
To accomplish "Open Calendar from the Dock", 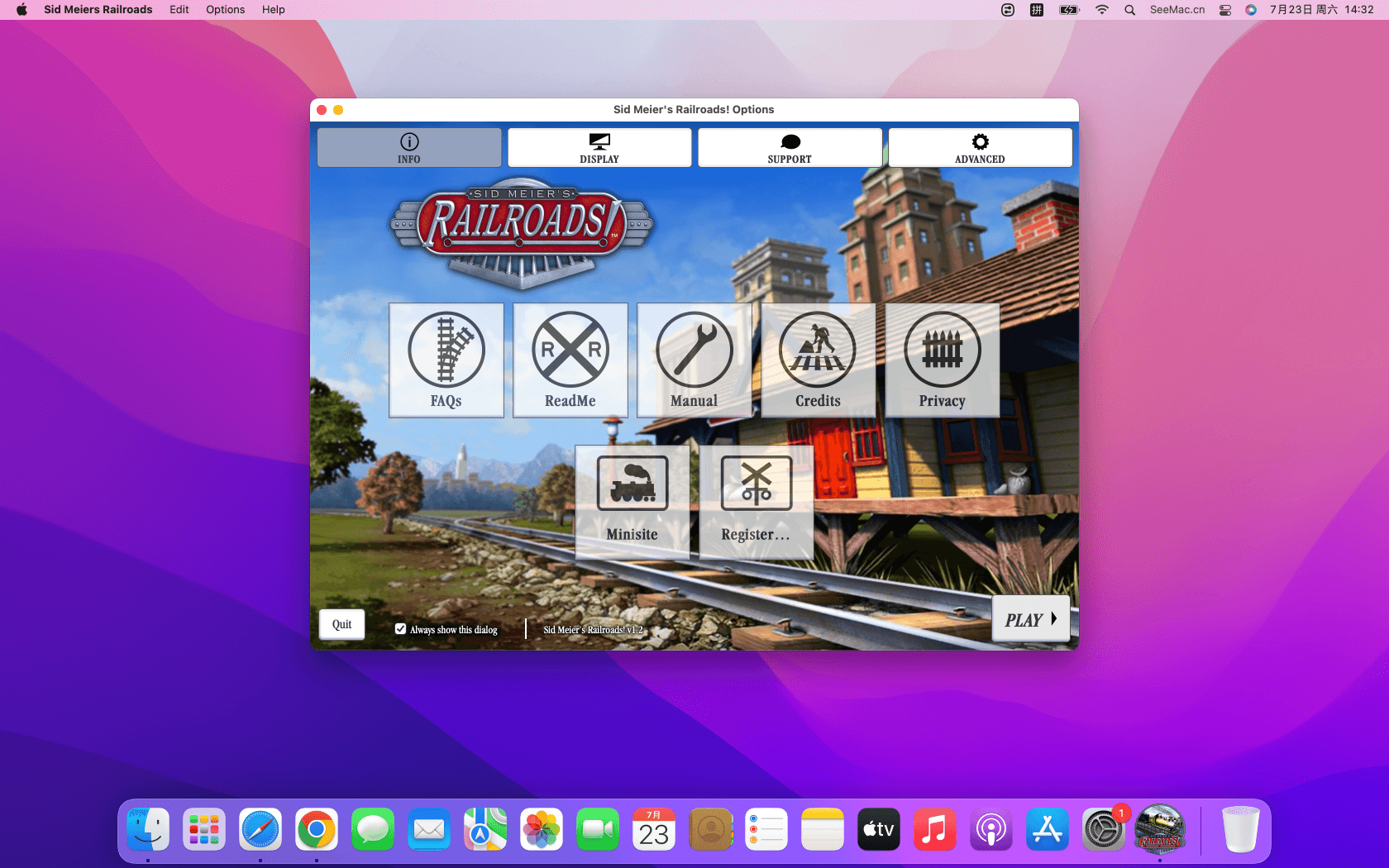I will 654,829.
